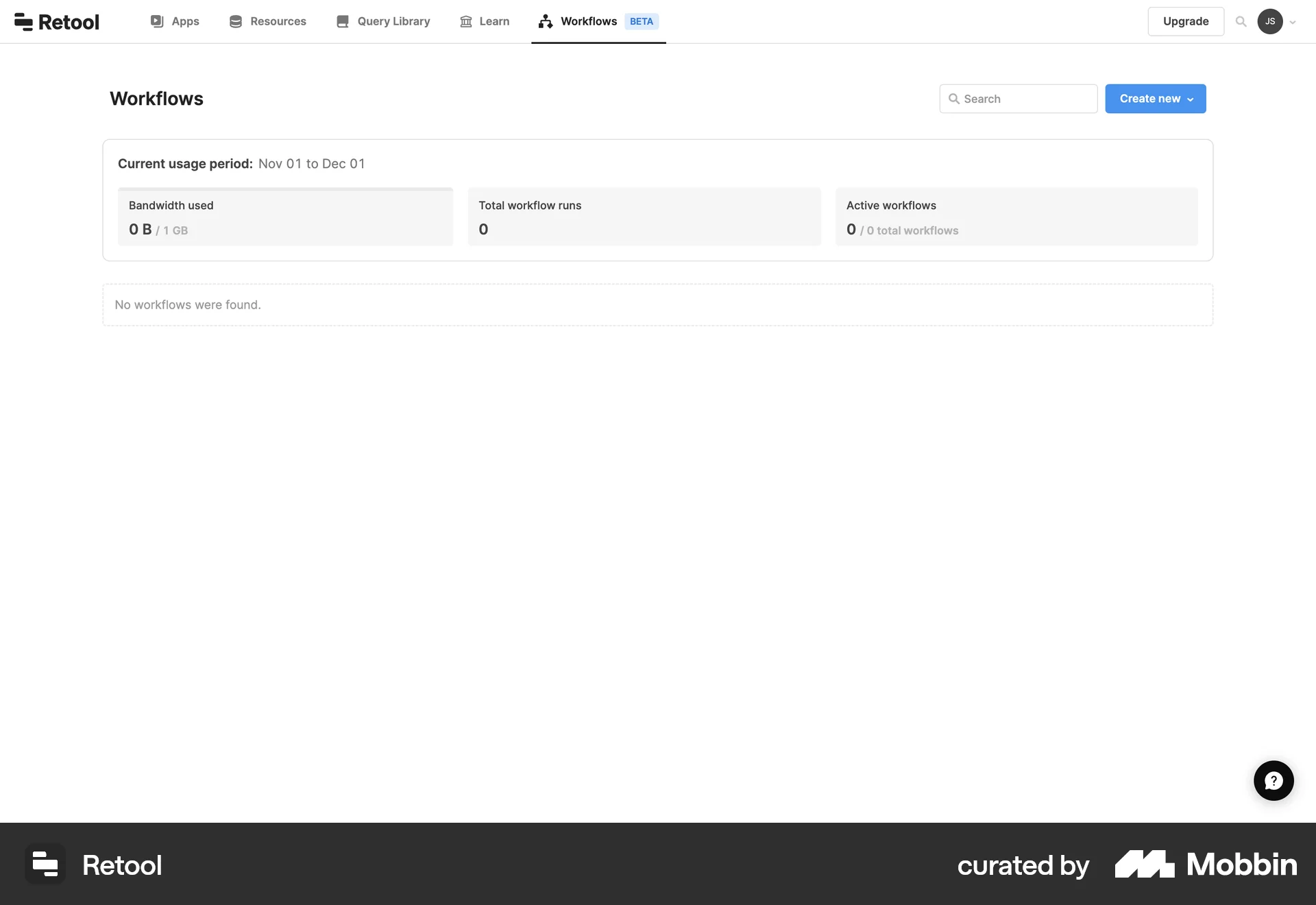Click the help question mark bubble

1273,780
